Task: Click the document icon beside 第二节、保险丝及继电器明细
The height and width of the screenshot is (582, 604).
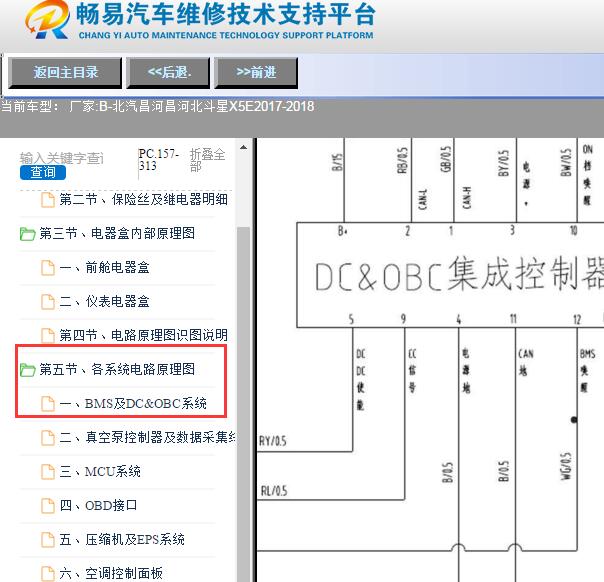Action: point(48,200)
